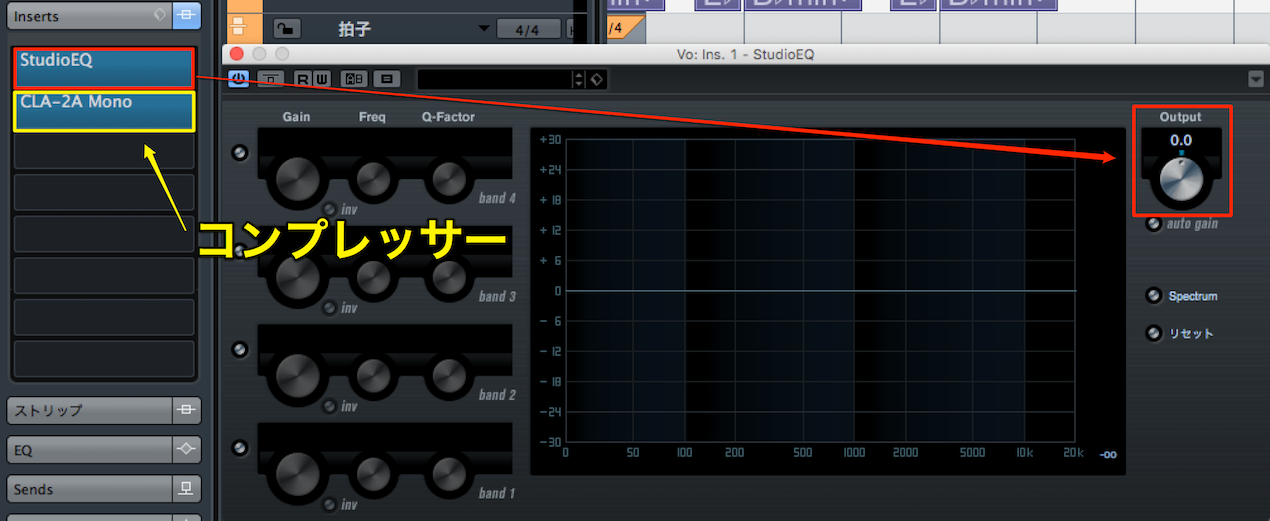Image resolution: width=1270 pixels, height=521 pixels.
Task: Switch A/B settings in plug-in toolbar
Action: pyautogui.click(x=354, y=78)
